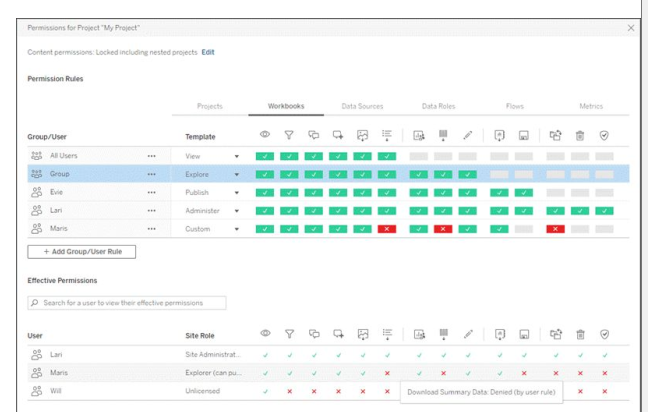Screen dimensions: 648x412
Task: Click the Download Summary Data: Denied tooltip
Action: (481, 392)
